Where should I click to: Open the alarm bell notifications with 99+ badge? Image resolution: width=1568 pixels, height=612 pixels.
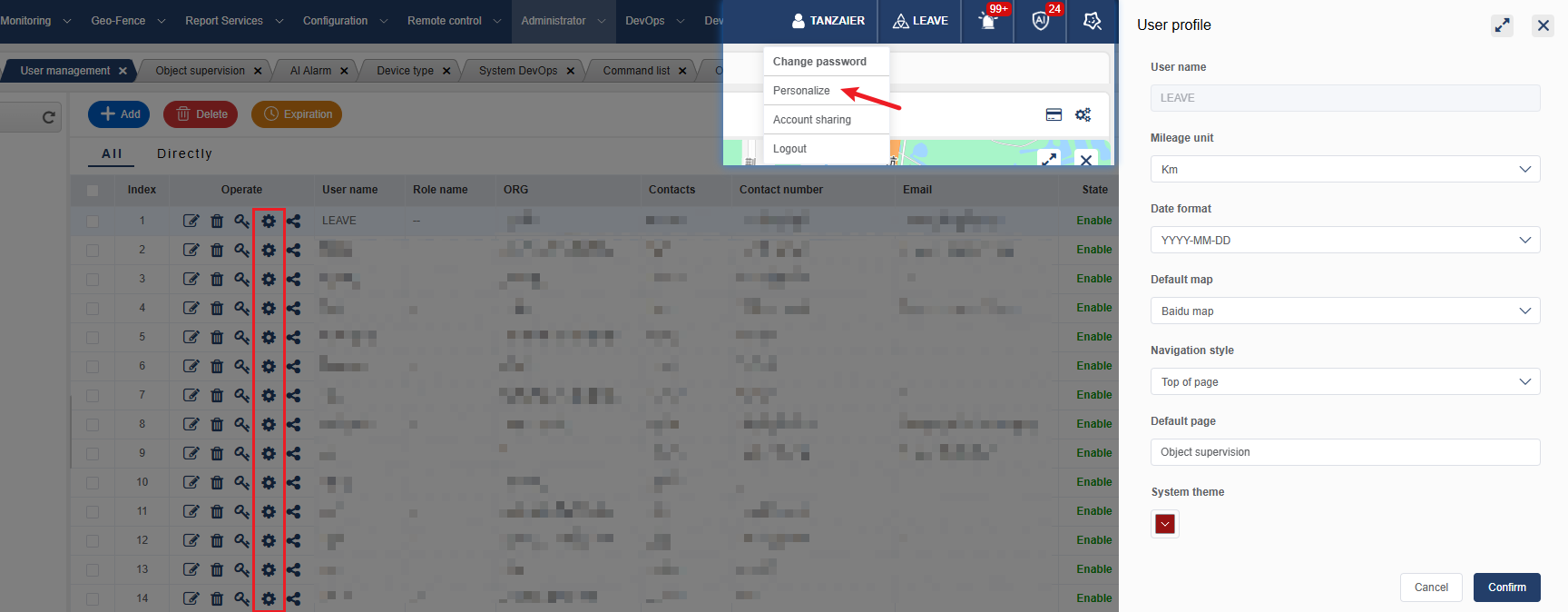coord(989,21)
